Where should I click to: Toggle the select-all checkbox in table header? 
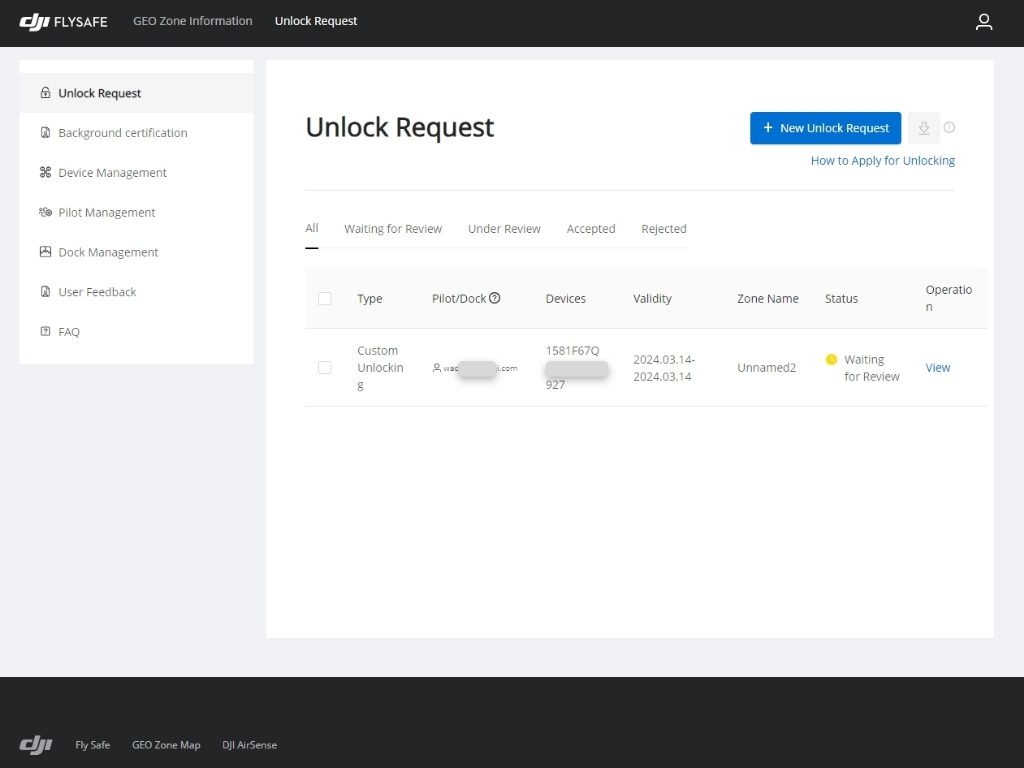pyautogui.click(x=324, y=298)
